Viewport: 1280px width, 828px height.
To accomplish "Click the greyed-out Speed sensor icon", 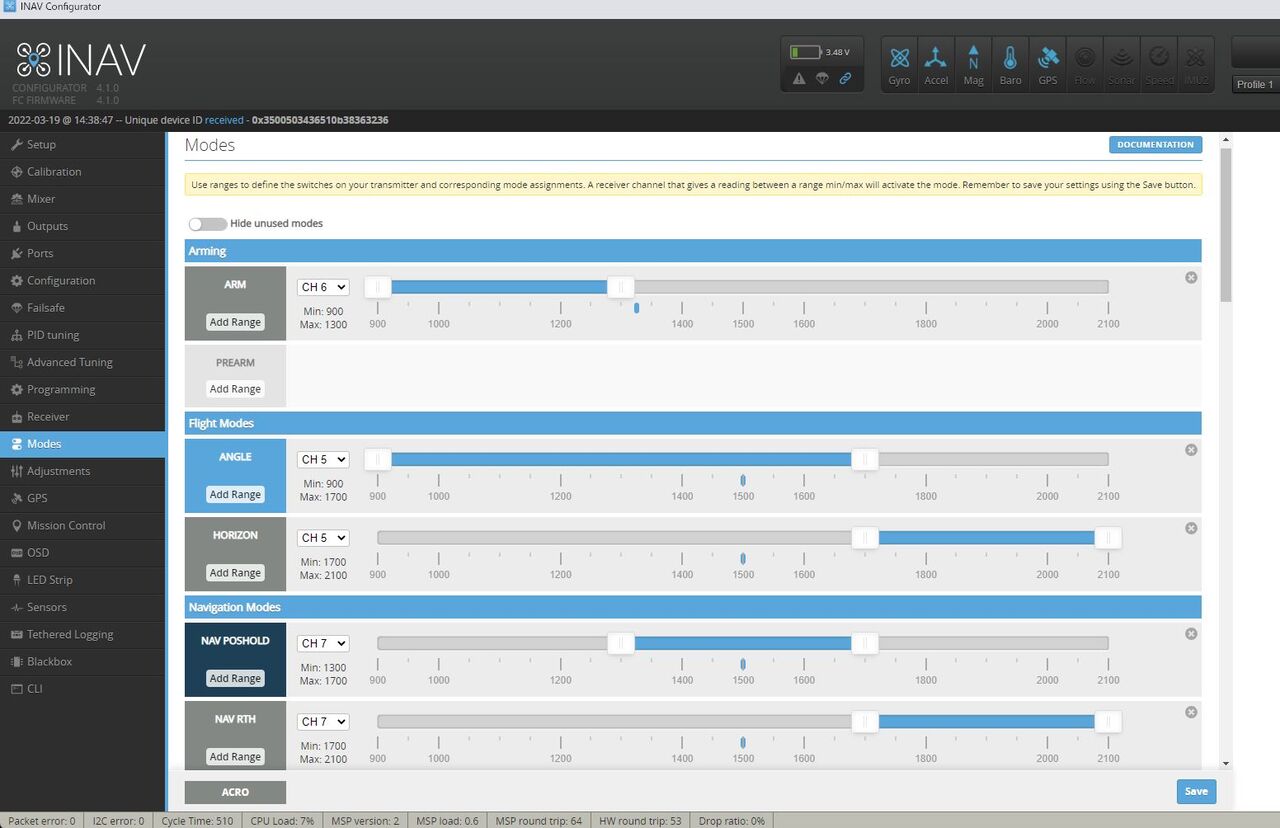I will (1158, 65).
